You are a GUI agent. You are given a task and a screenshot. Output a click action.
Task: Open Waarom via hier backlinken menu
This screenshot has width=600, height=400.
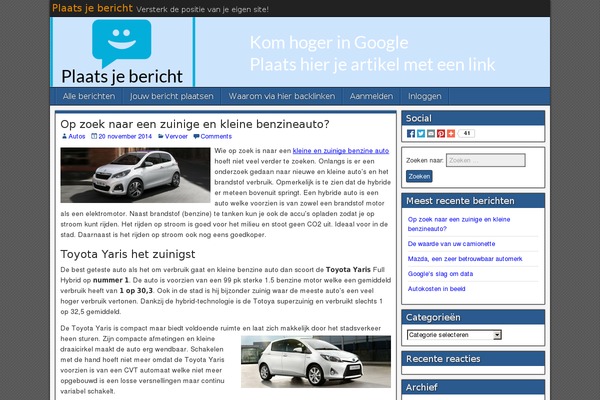(x=282, y=96)
